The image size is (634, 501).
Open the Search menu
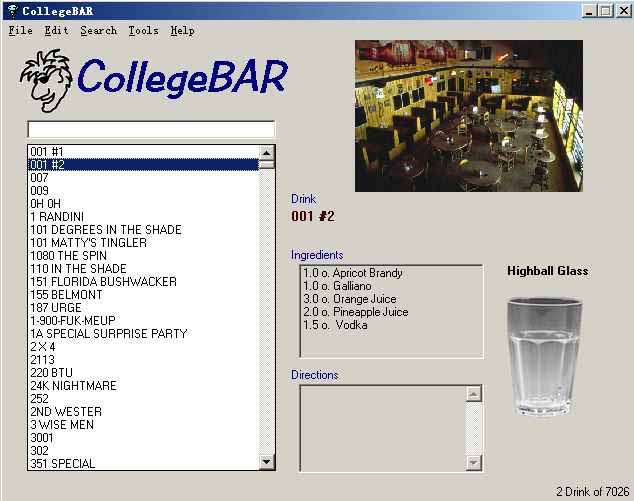(98, 31)
